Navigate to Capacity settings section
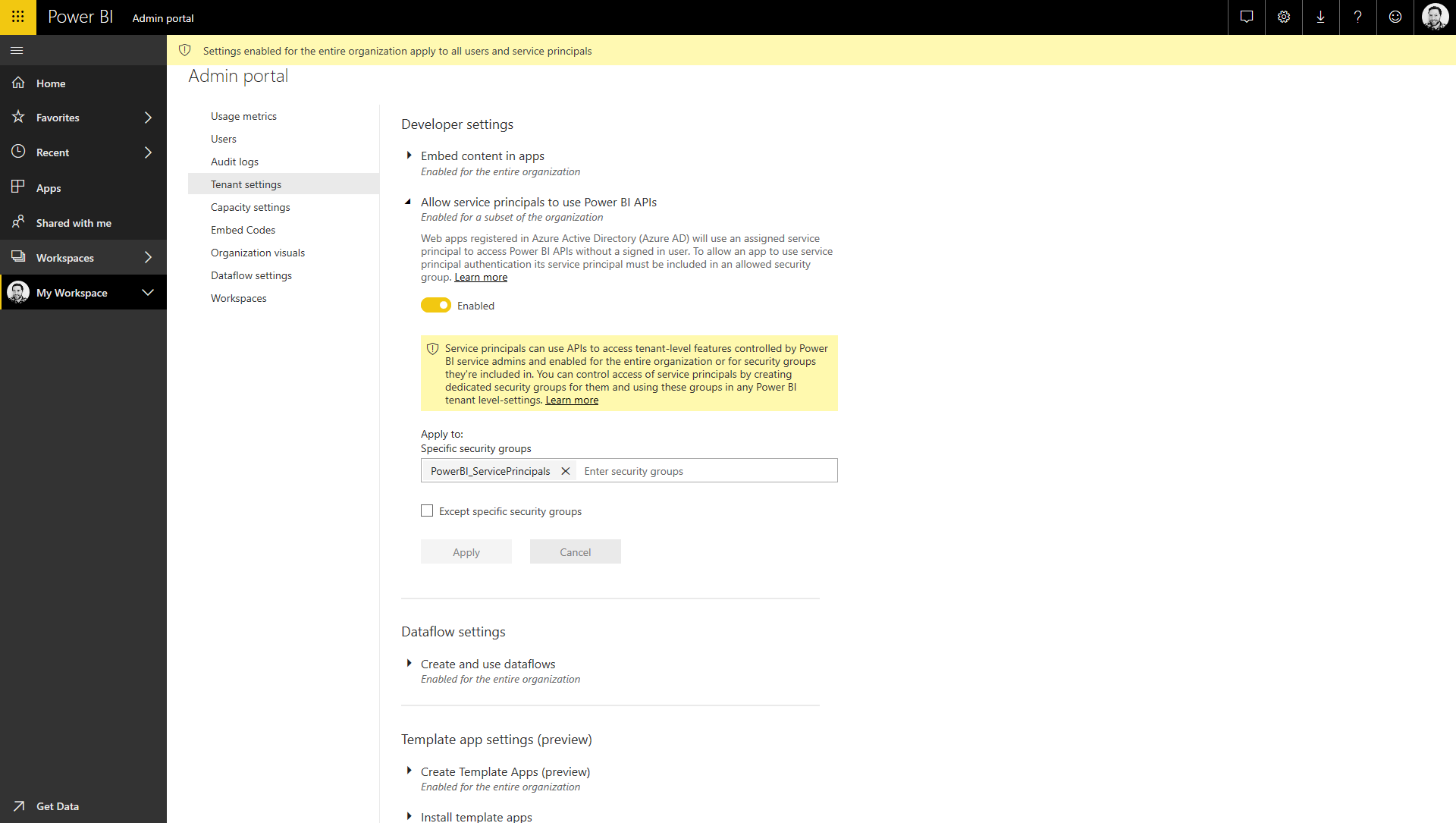Viewport: 1456px width, 823px height. pyautogui.click(x=250, y=207)
